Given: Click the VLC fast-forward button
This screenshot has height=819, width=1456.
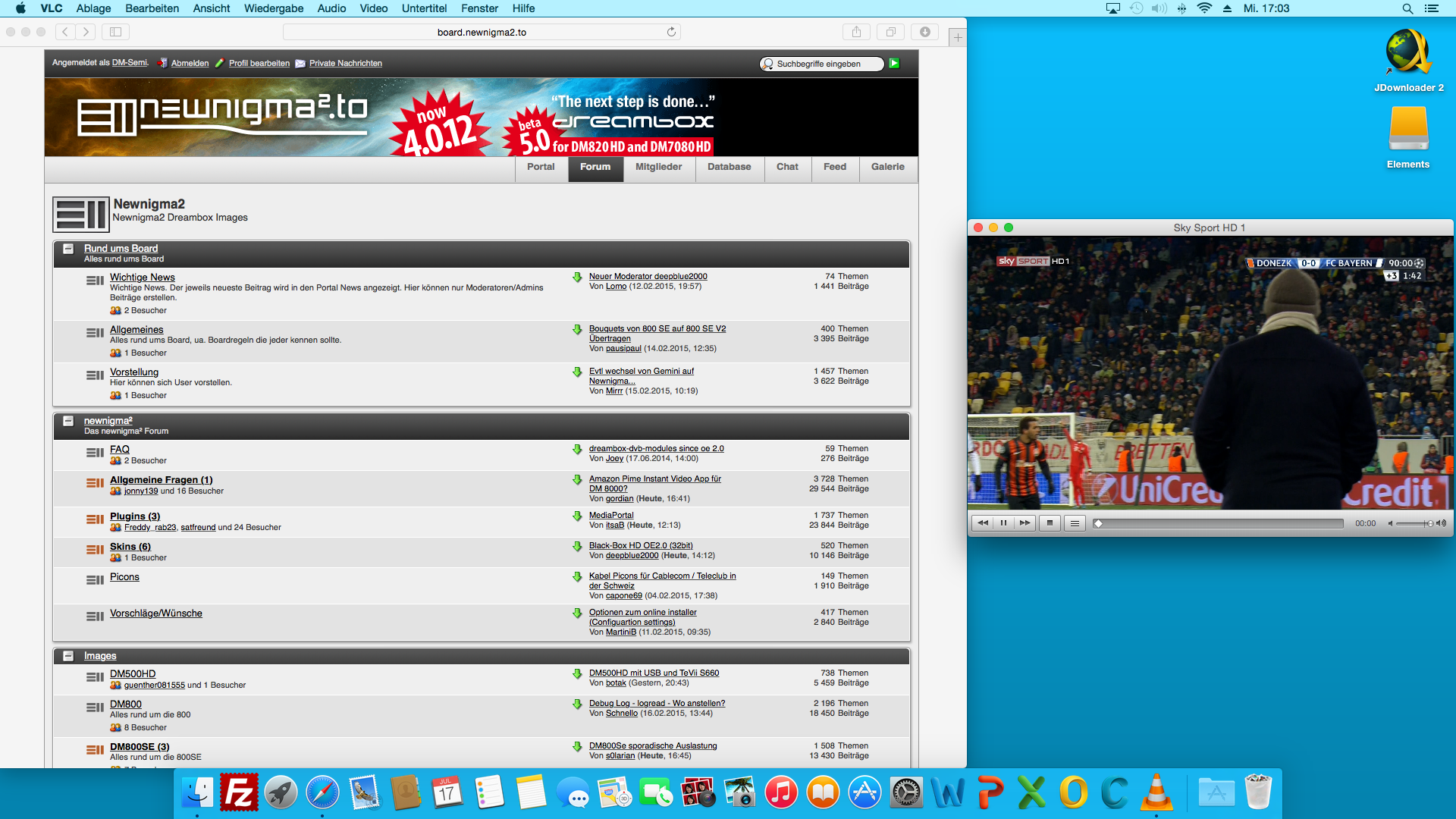Looking at the screenshot, I should 1025,523.
